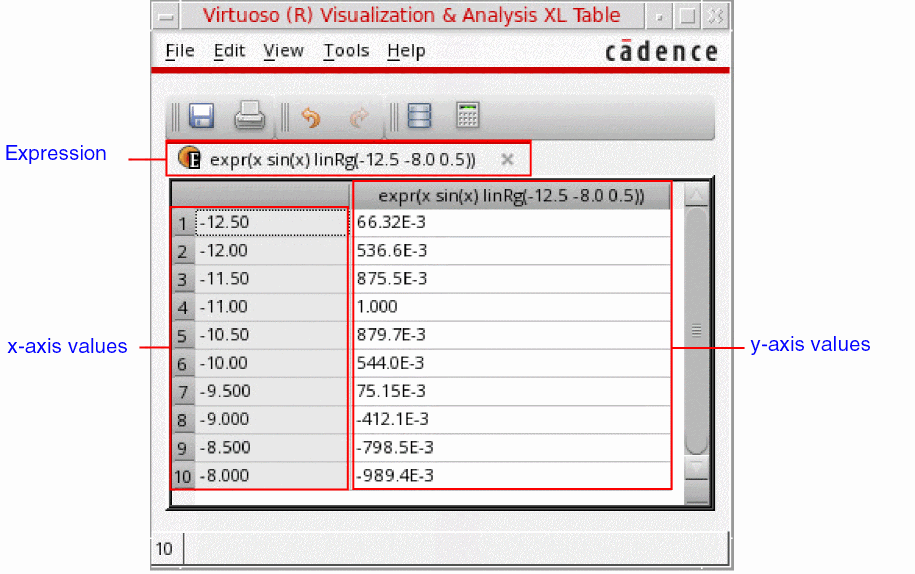Click y-value cell 536.6E-3

(x=512, y=251)
